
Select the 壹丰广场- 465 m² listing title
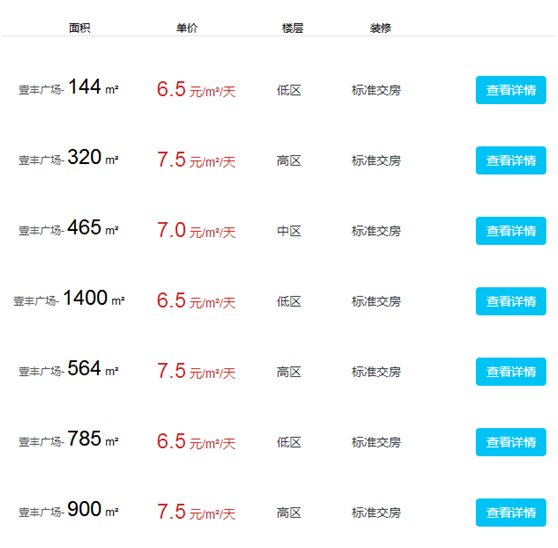[68, 228]
